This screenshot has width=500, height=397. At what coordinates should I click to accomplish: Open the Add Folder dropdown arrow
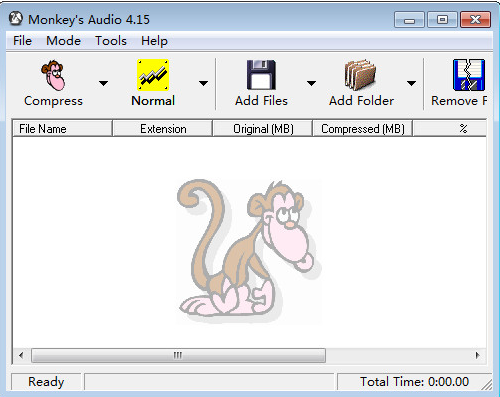pos(412,83)
